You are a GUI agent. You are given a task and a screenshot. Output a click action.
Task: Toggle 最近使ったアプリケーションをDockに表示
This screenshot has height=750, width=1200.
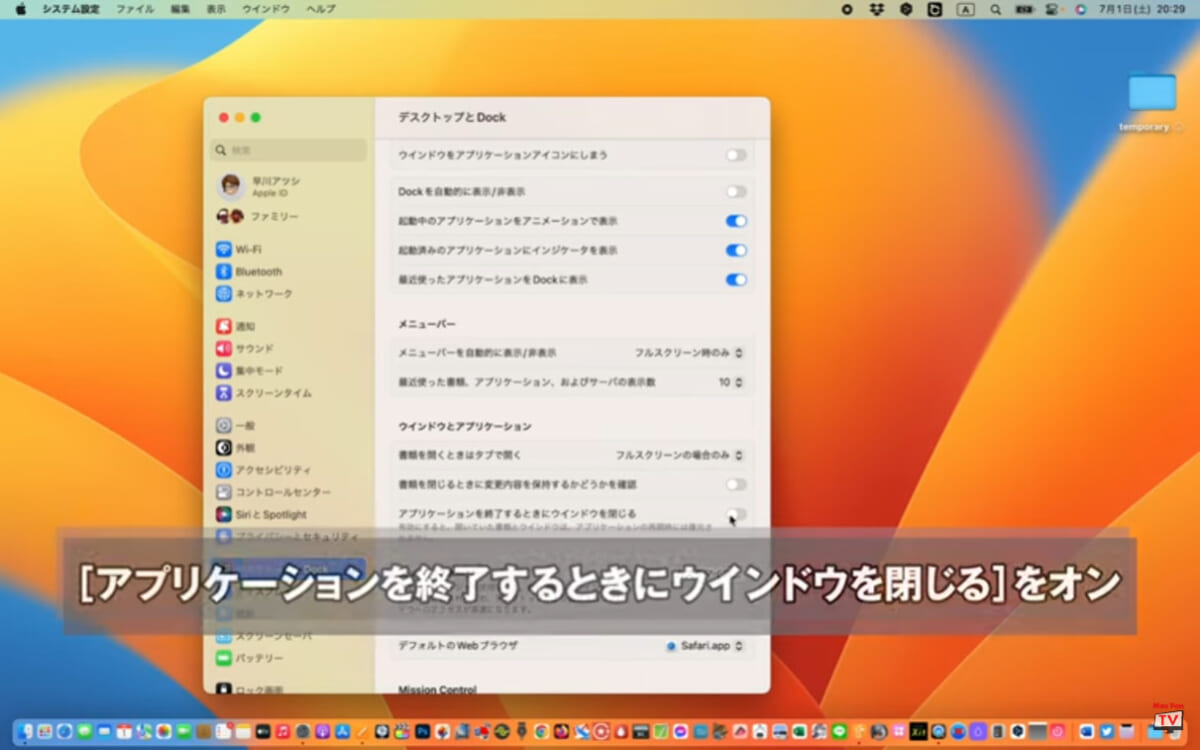click(x=736, y=280)
